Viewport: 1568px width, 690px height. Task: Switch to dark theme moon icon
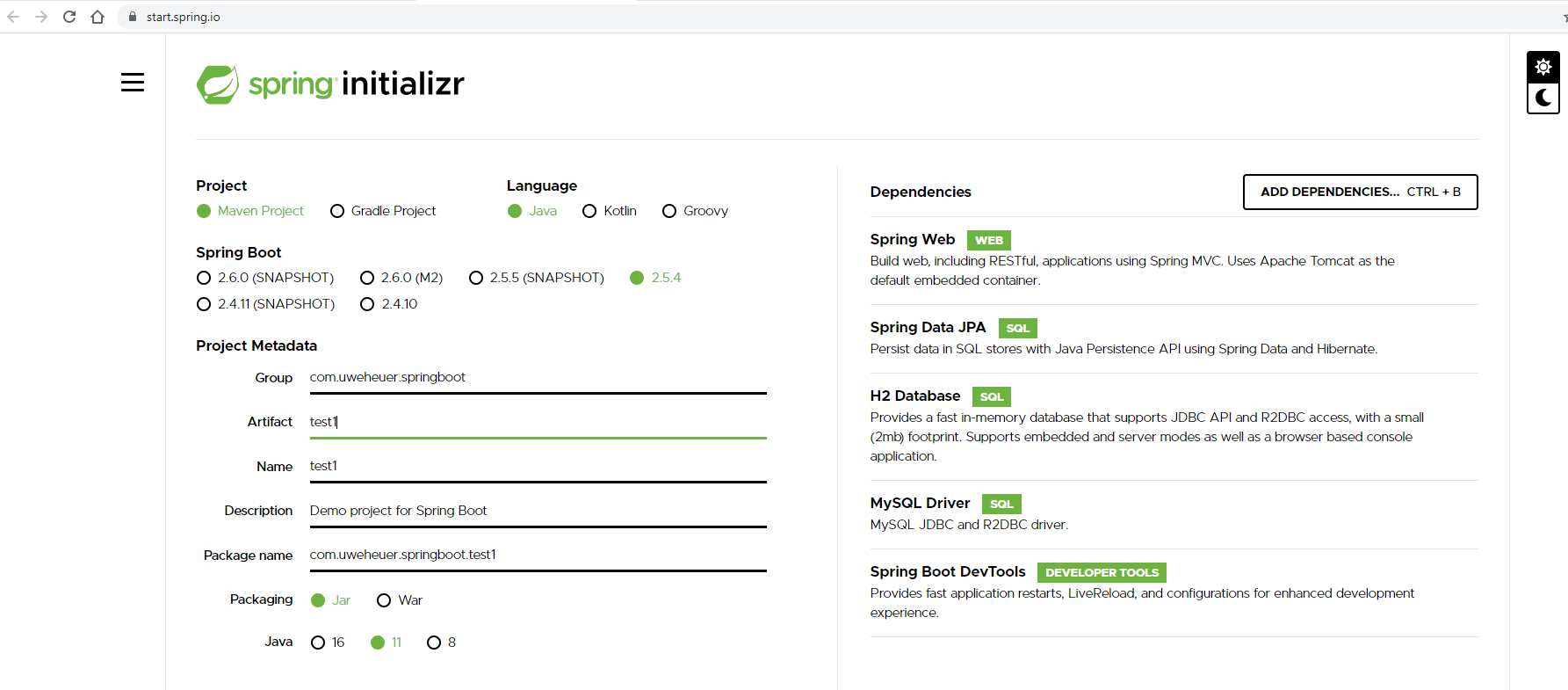click(1543, 98)
